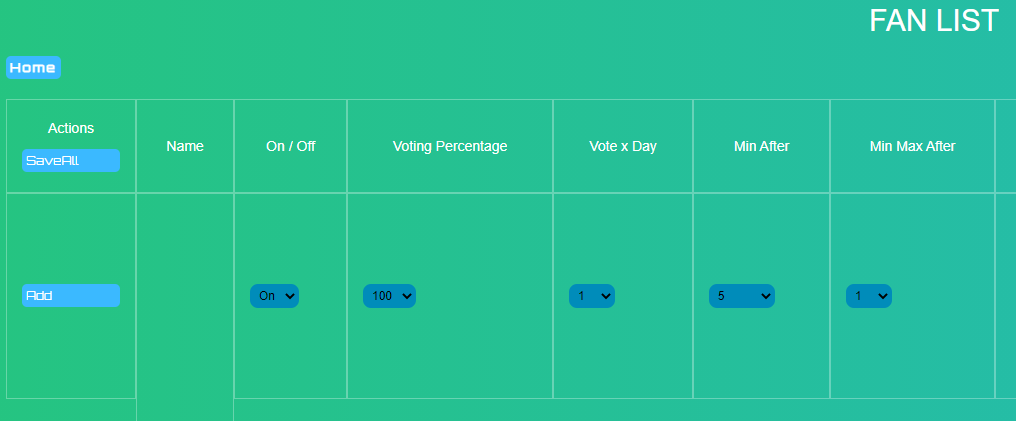The width and height of the screenshot is (1016, 421).
Task: Toggle the On / Off selector
Action: click(x=274, y=296)
